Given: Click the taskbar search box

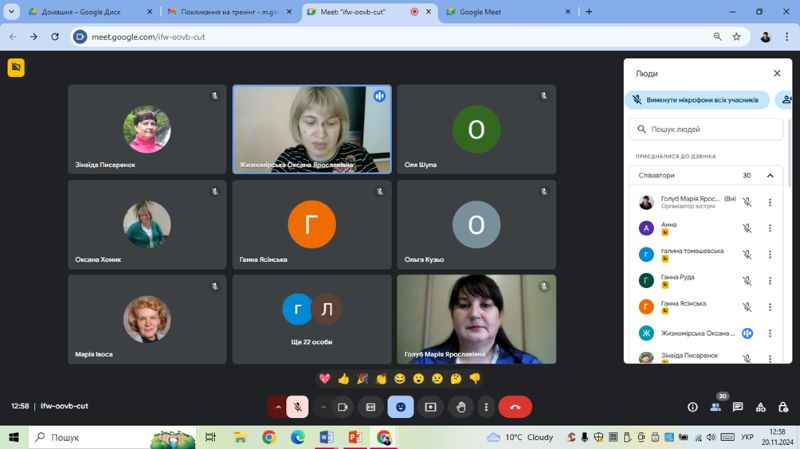Looking at the screenshot, I should (x=112, y=437).
